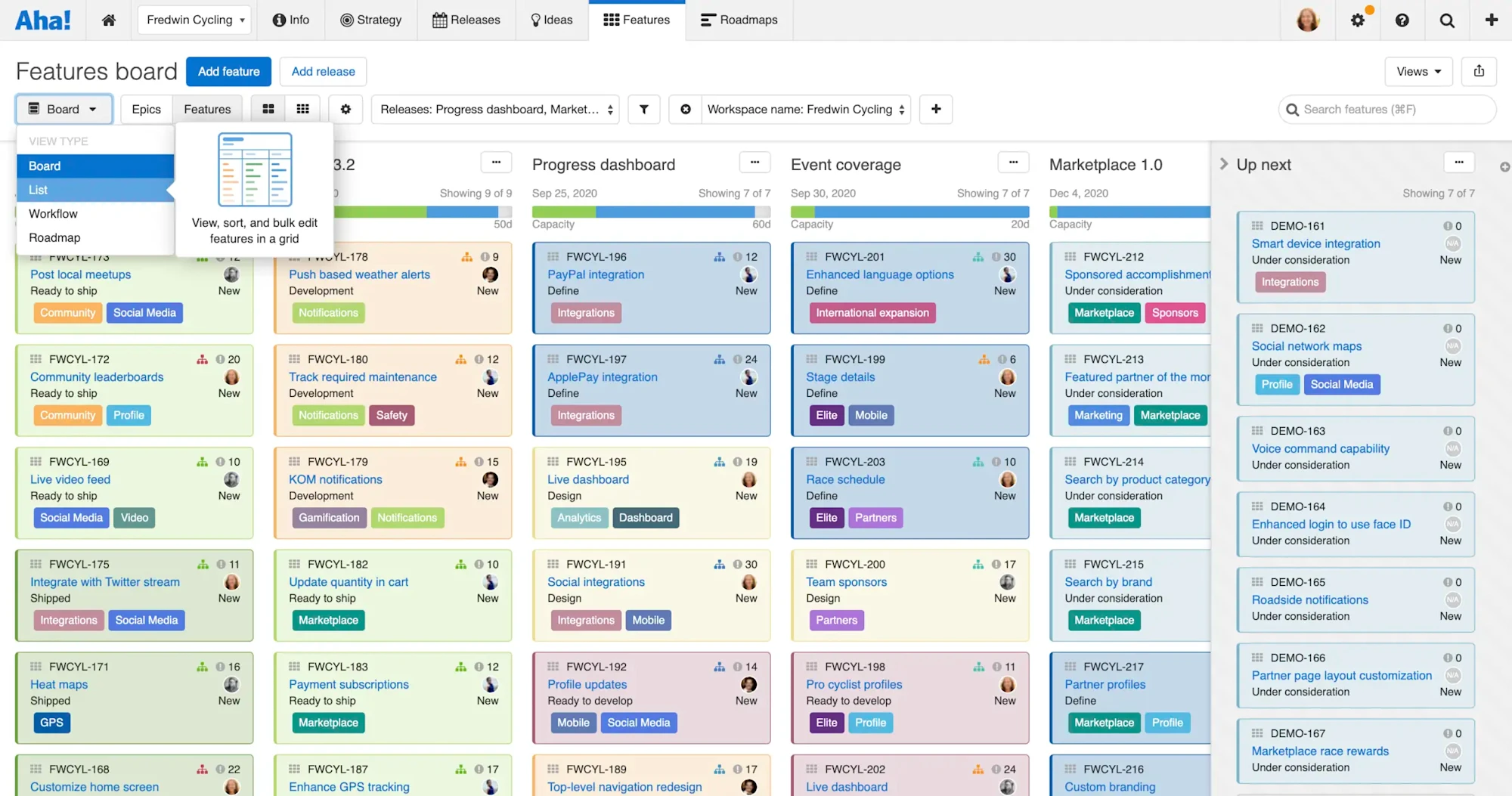Image resolution: width=1512 pixels, height=796 pixels.
Task: Switch to large card layout icon
Action: tap(268, 109)
